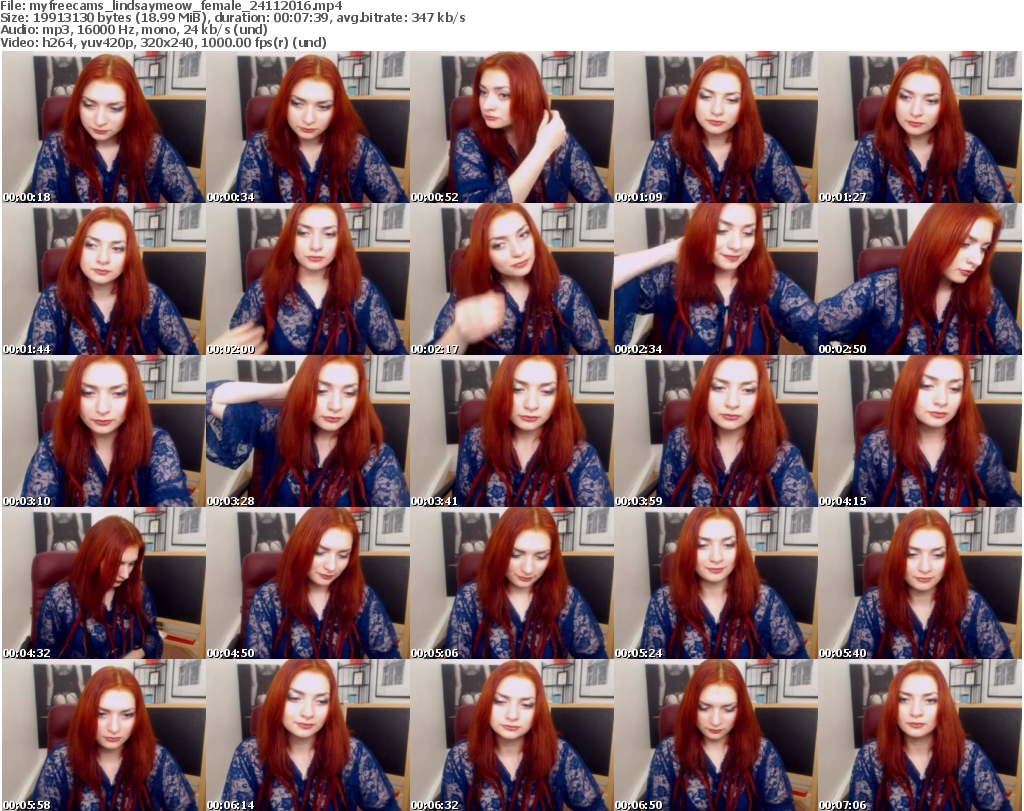Image resolution: width=1024 pixels, height=811 pixels.
Task: Pick the frame at 00:02:00
Action: [308, 279]
